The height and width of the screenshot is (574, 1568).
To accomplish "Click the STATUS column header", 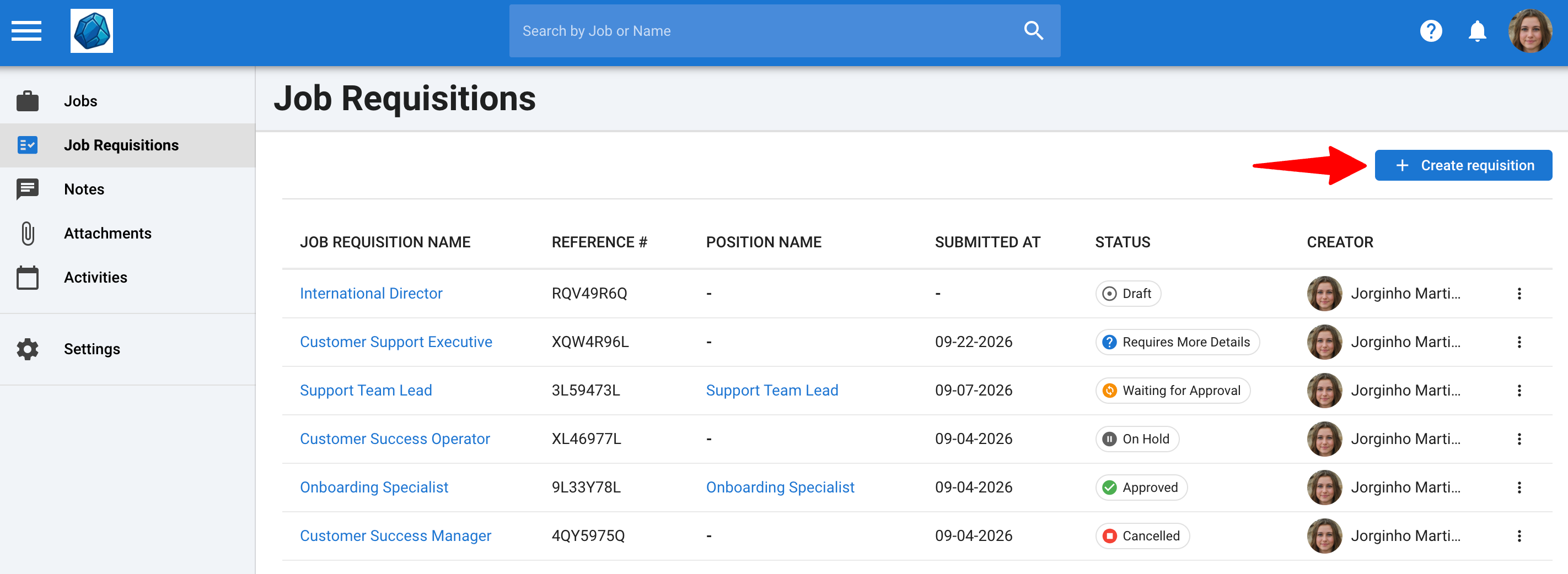I will pyautogui.click(x=1123, y=242).
